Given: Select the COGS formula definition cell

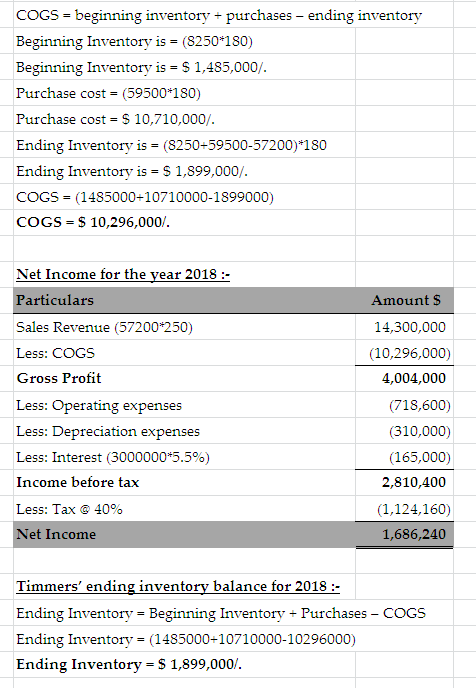Looking at the screenshot, I should [x=219, y=15].
